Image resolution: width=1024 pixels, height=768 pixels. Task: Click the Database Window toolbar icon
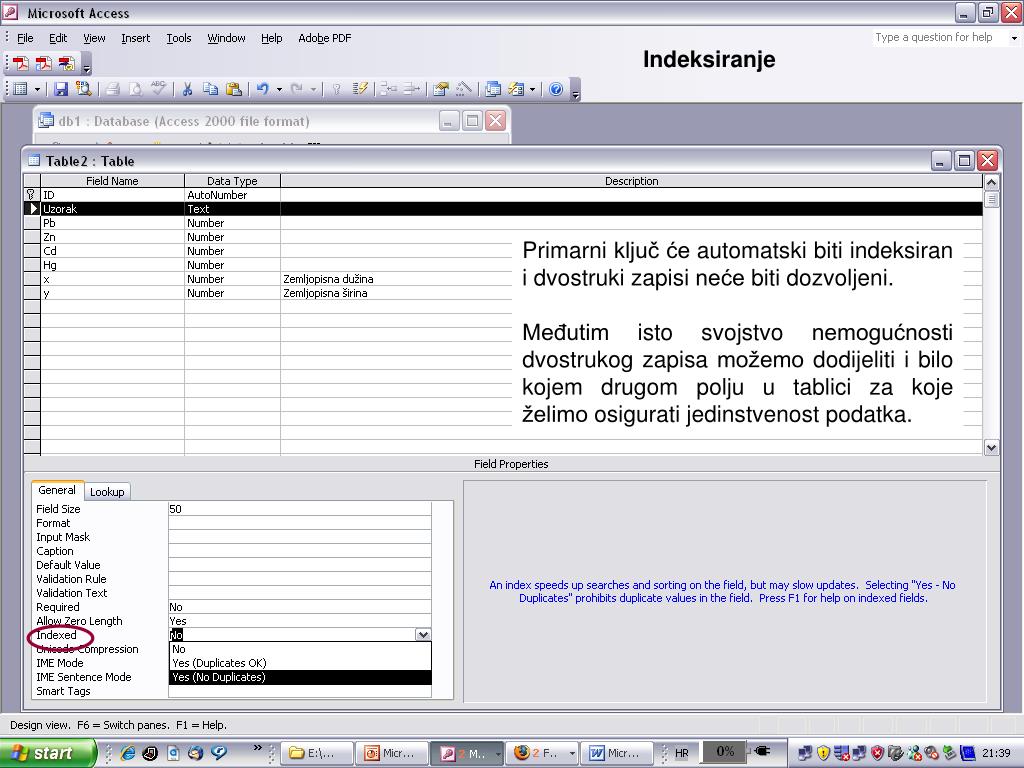[x=493, y=89]
